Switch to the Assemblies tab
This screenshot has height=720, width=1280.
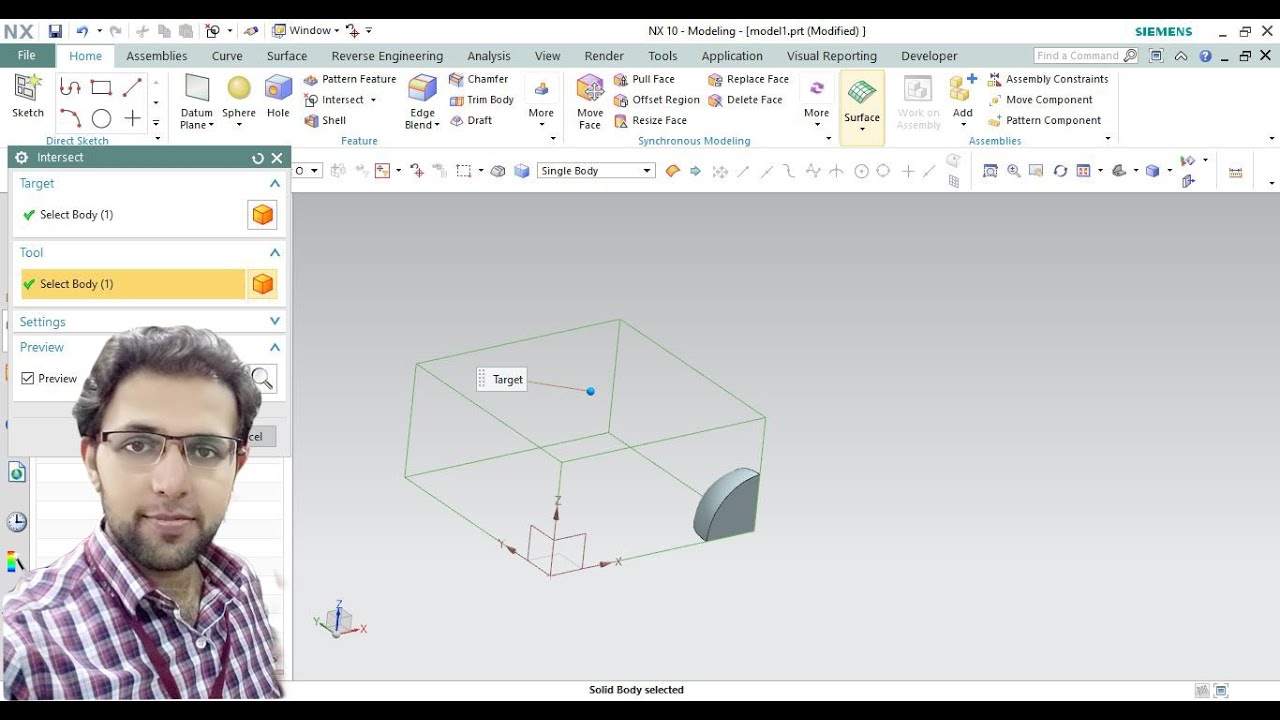157,56
